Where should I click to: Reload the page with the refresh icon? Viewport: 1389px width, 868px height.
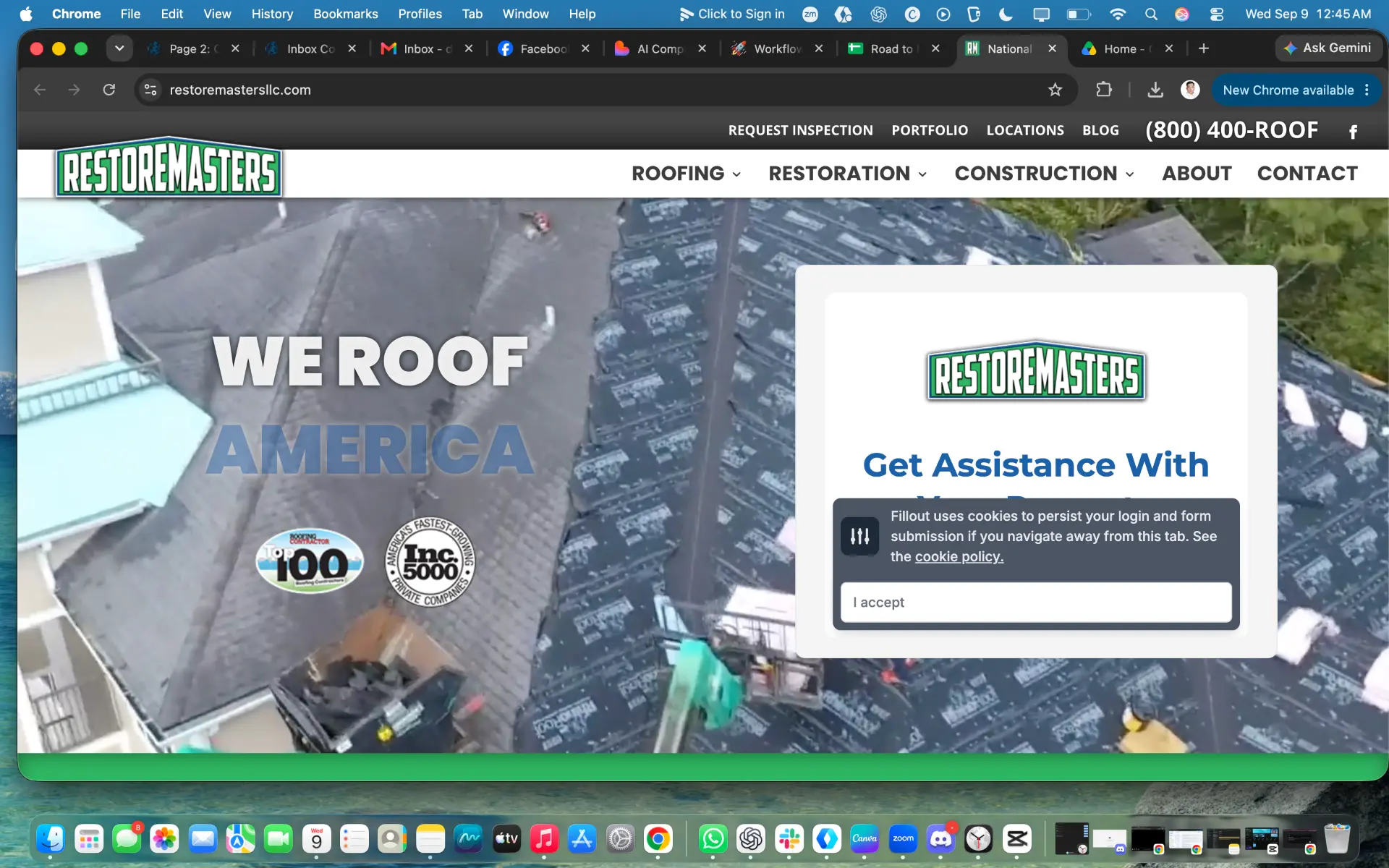(109, 90)
